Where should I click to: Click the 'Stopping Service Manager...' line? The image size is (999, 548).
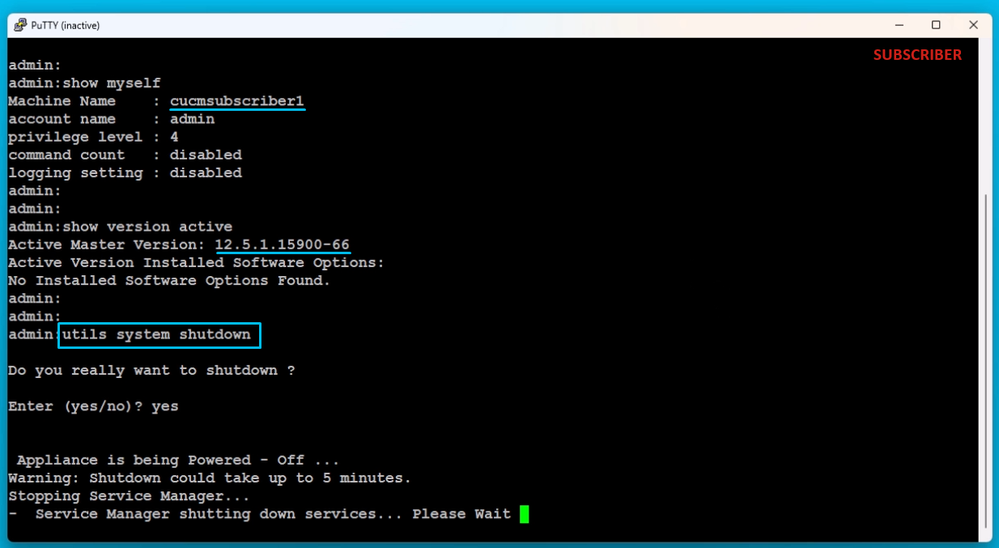click(129, 496)
